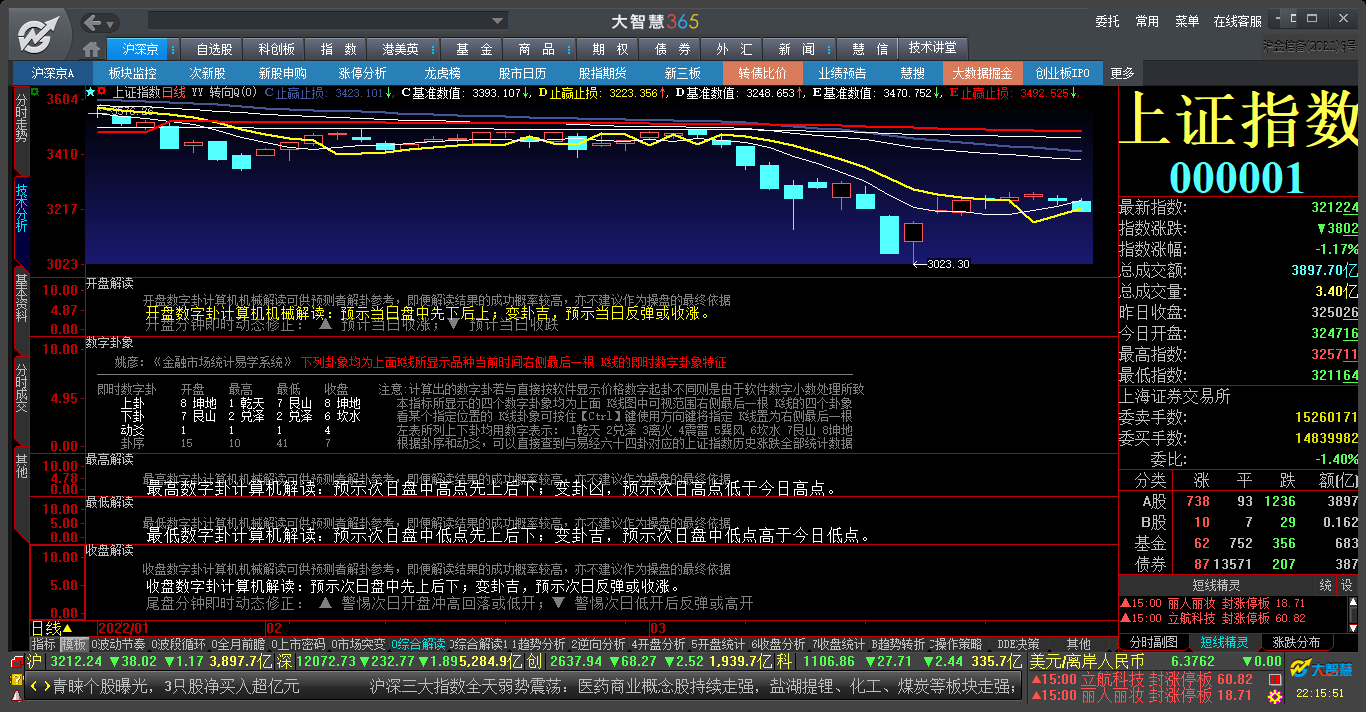Click 大数据掘金 orange button
Image resolution: width=1366 pixels, height=712 pixels.
click(x=982, y=73)
